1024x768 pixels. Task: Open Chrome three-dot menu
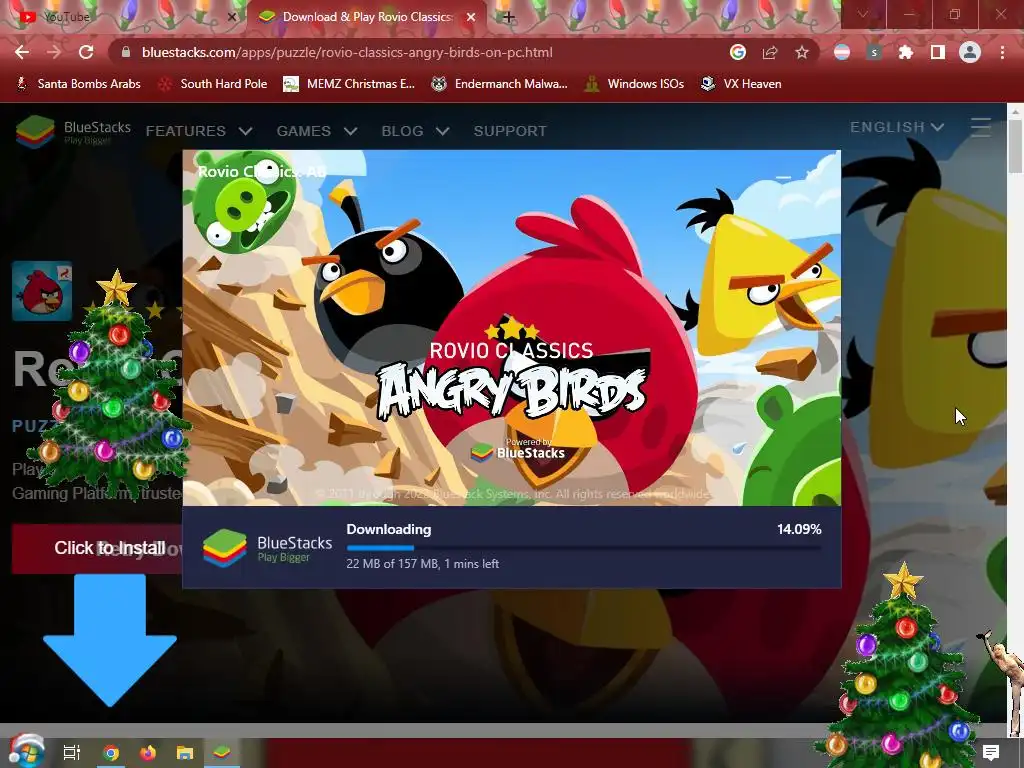click(1002, 52)
